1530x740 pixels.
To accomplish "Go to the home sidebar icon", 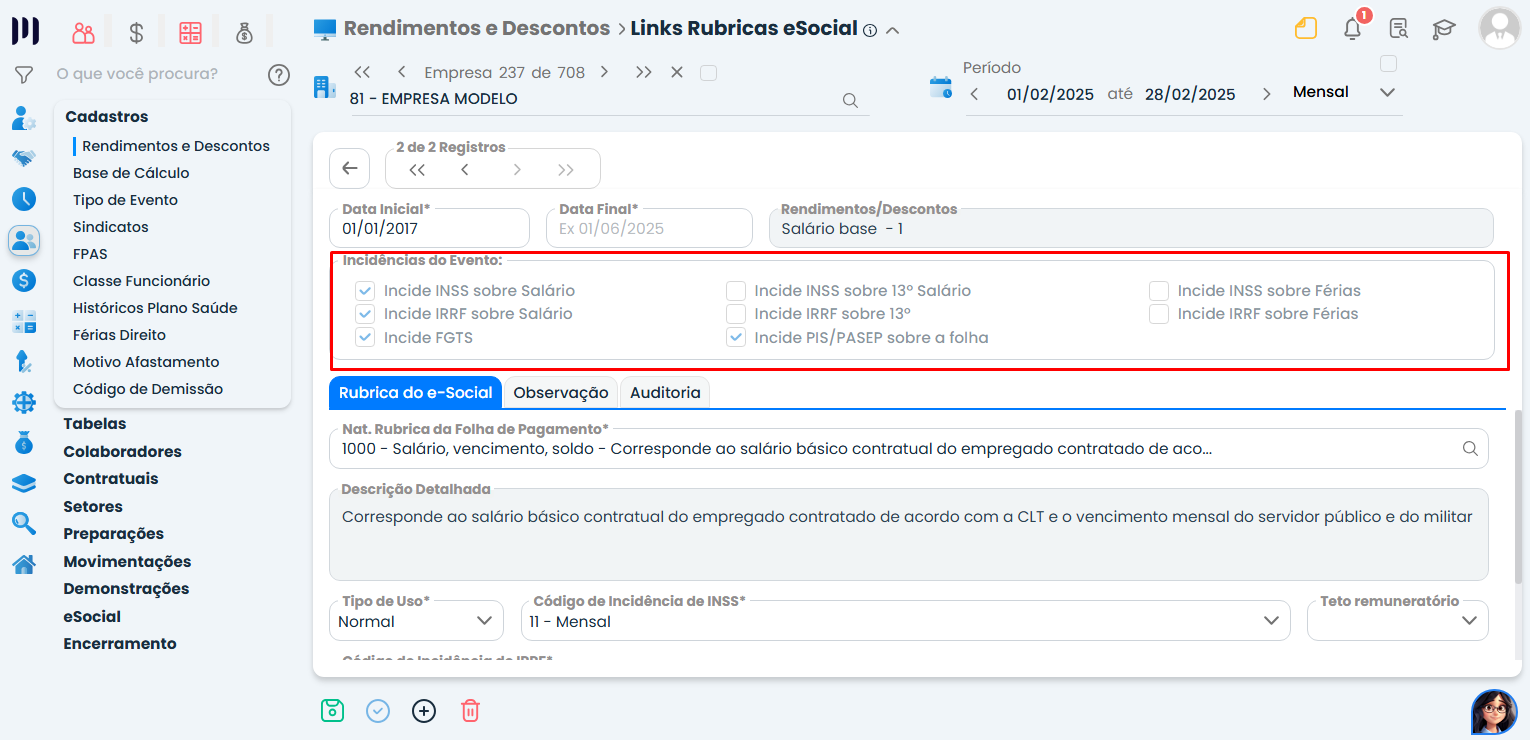I will point(24,564).
